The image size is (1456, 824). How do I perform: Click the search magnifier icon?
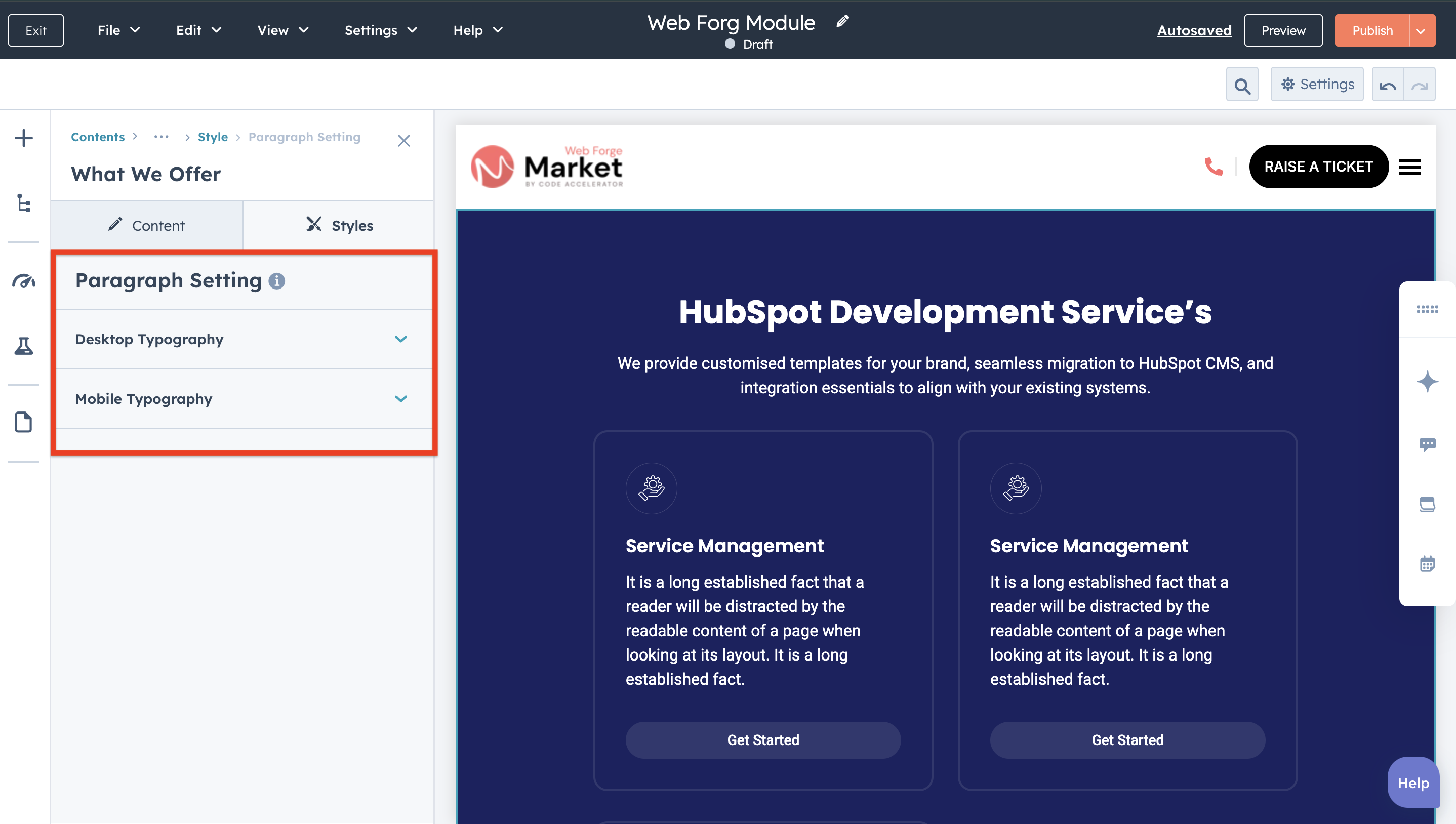tap(1241, 85)
